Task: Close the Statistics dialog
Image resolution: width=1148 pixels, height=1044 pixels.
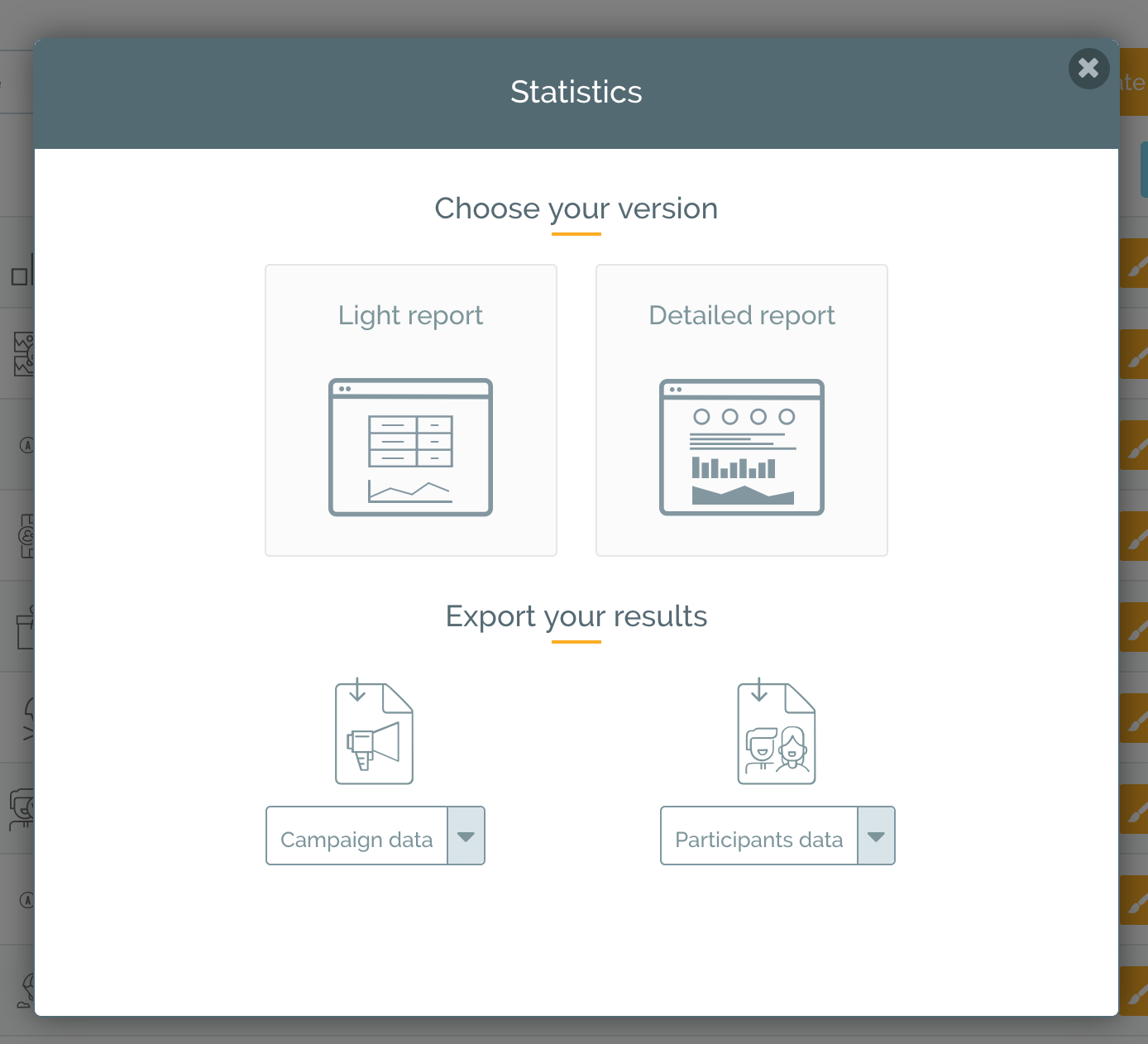Action: 1088,69
